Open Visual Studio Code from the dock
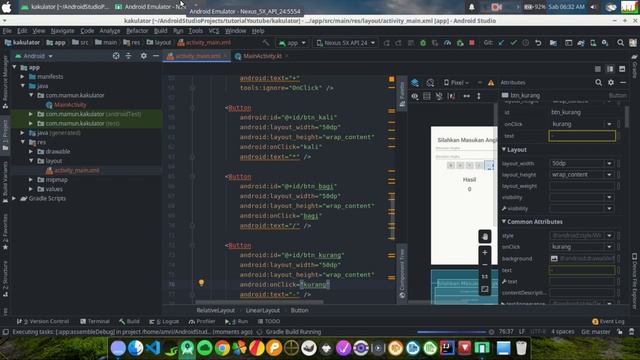Viewport: 640px width, 360px height. coord(153,348)
